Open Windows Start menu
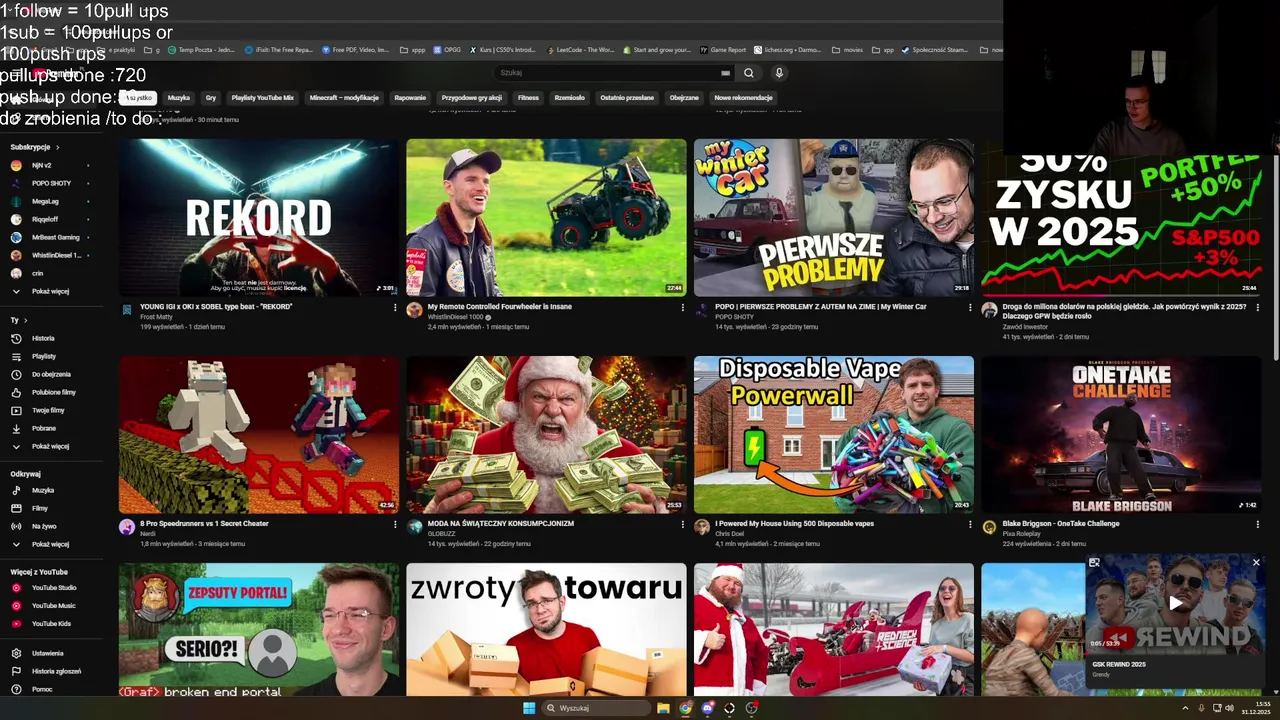 [529, 708]
